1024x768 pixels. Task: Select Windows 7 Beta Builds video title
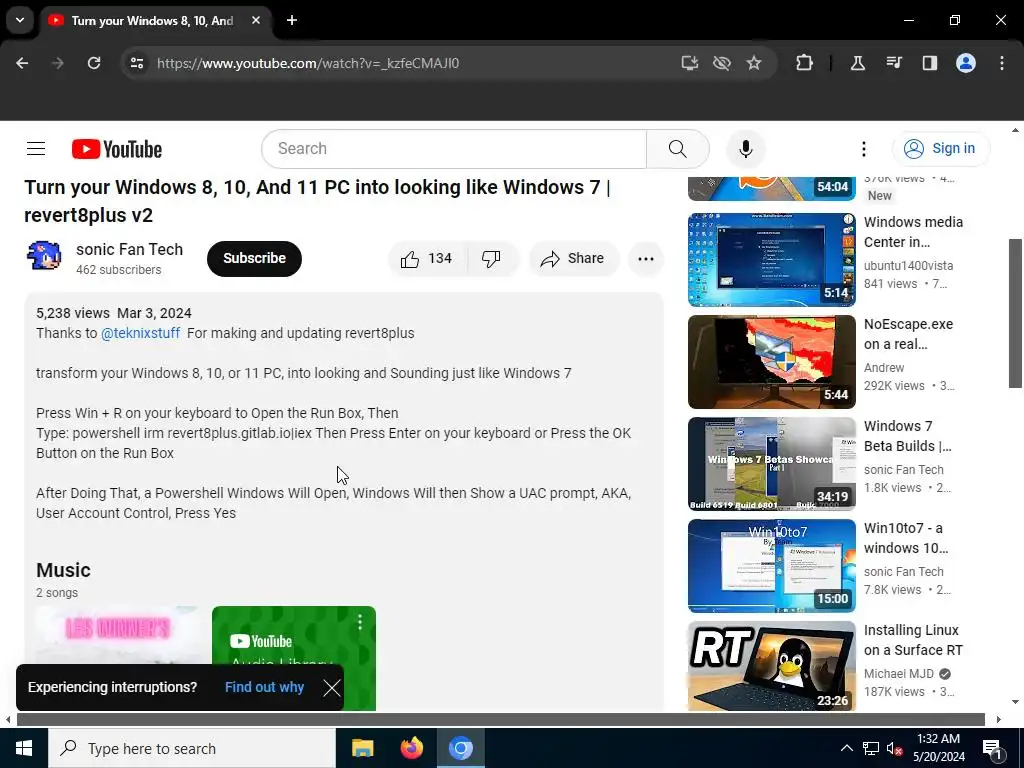[x=908, y=436]
